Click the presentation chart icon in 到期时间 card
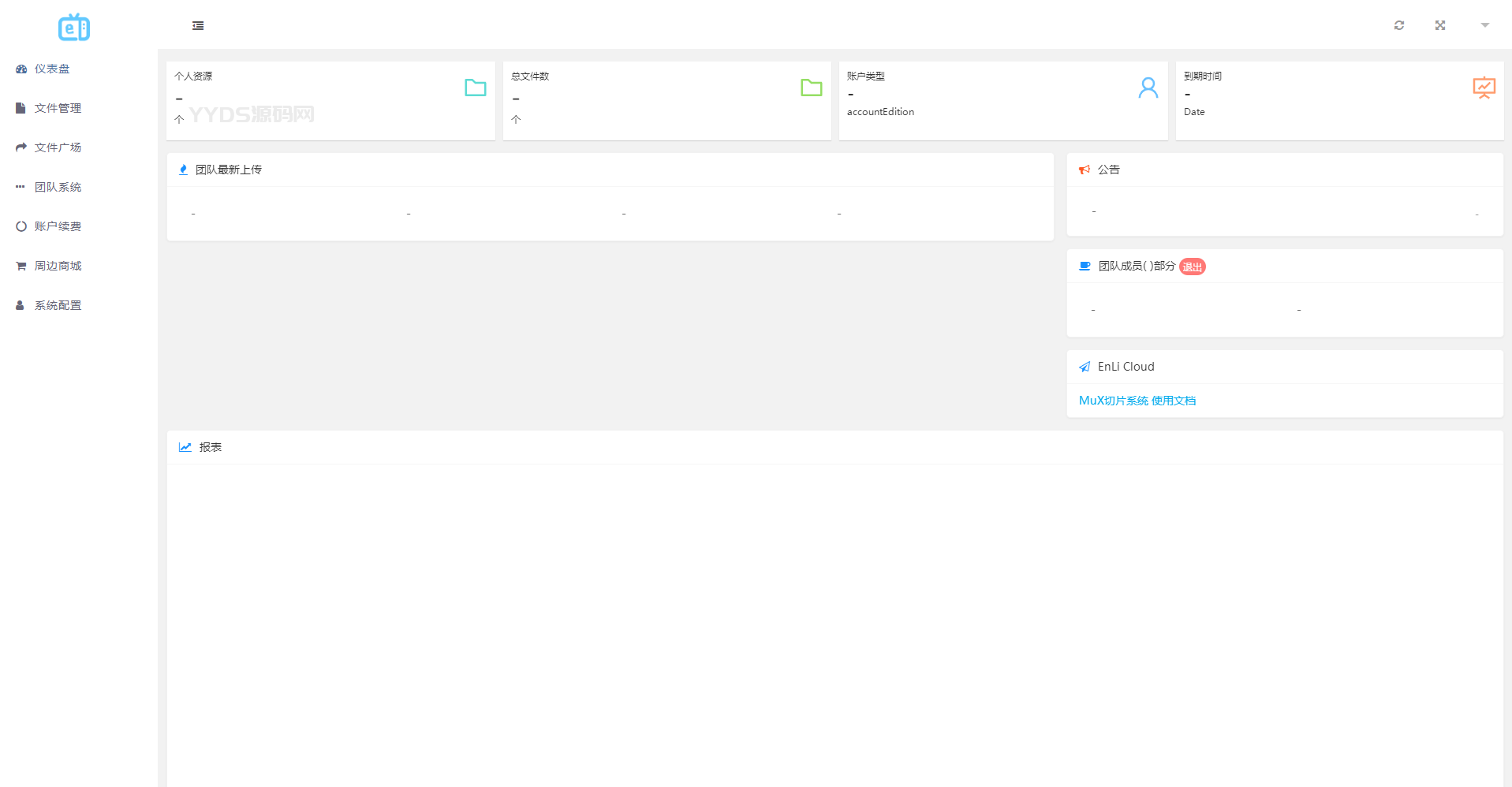1512x787 pixels. pyautogui.click(x=1484, y=88)
